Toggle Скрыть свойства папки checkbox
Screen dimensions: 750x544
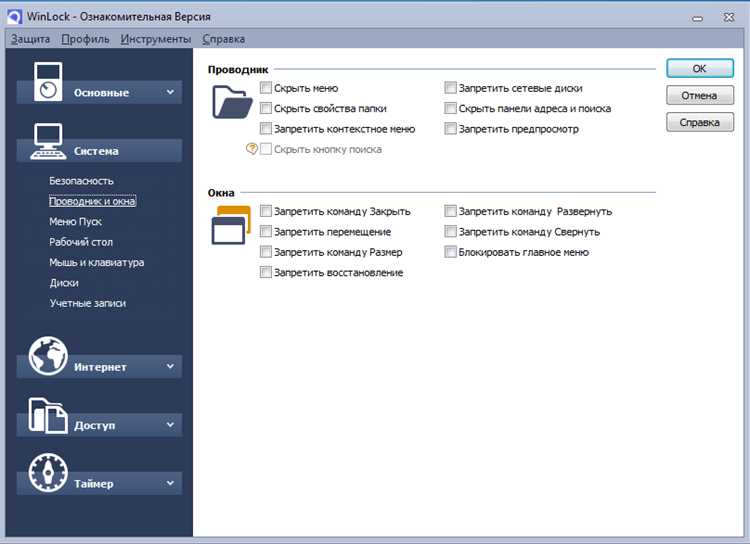(265, 108)
